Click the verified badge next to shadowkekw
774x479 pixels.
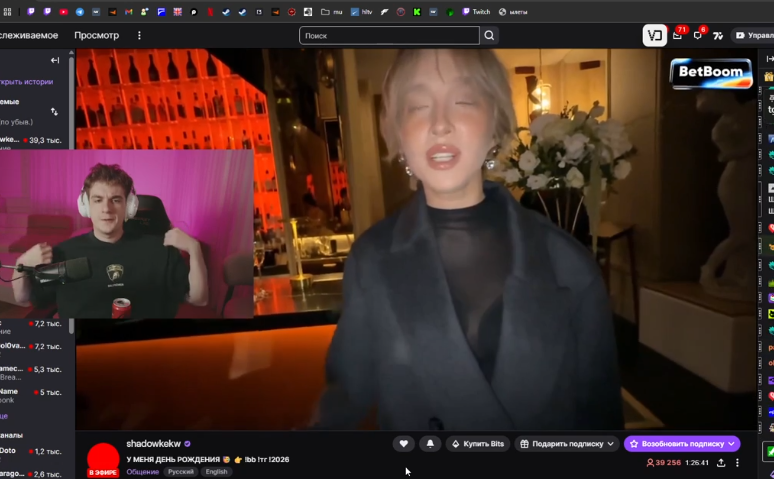coord(188,444)
